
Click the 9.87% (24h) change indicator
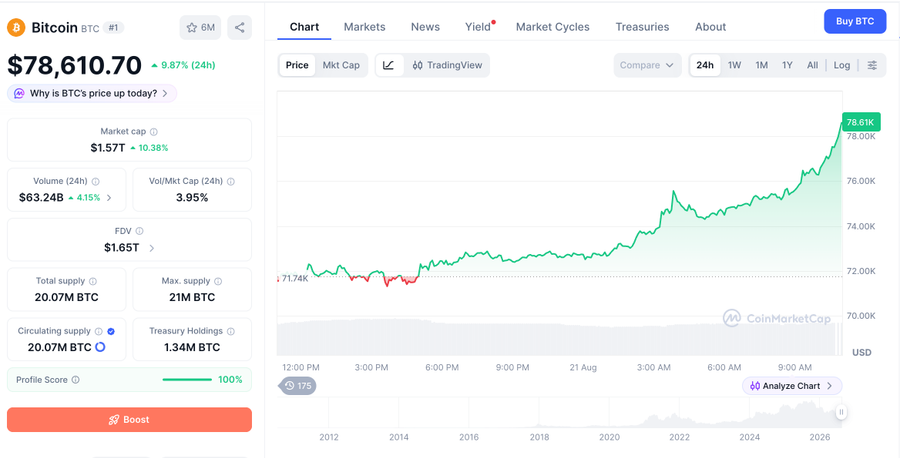(x=183, y=65)
